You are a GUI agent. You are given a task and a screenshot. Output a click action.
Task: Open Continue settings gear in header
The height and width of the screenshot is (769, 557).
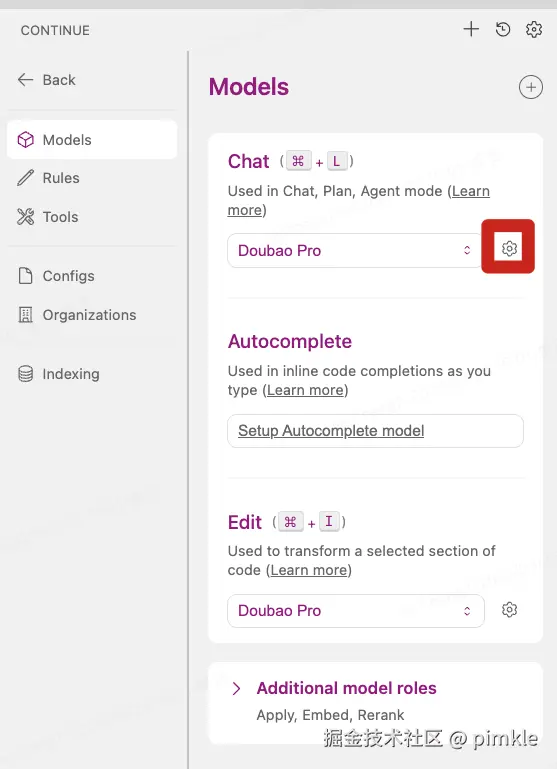tap(534, 29)
